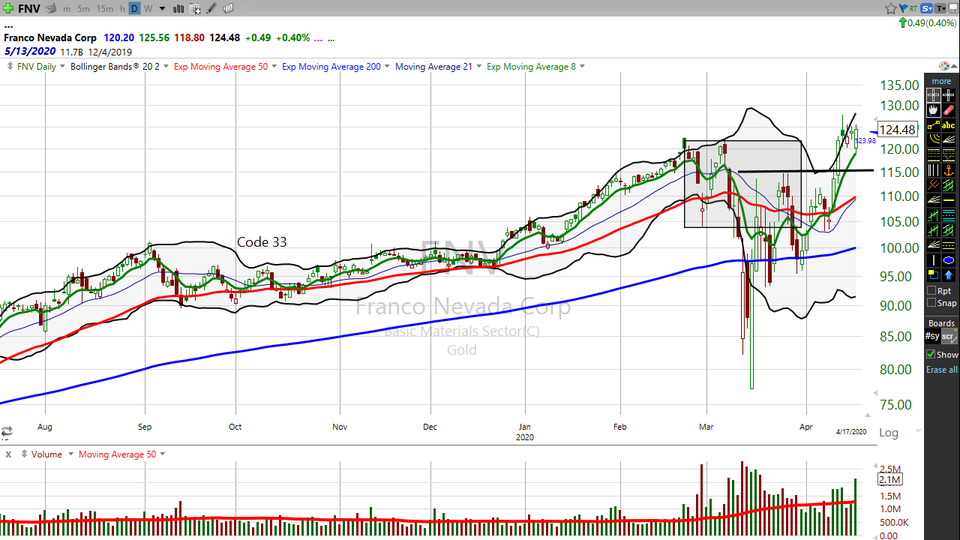Click the favorite star icon

890,9
